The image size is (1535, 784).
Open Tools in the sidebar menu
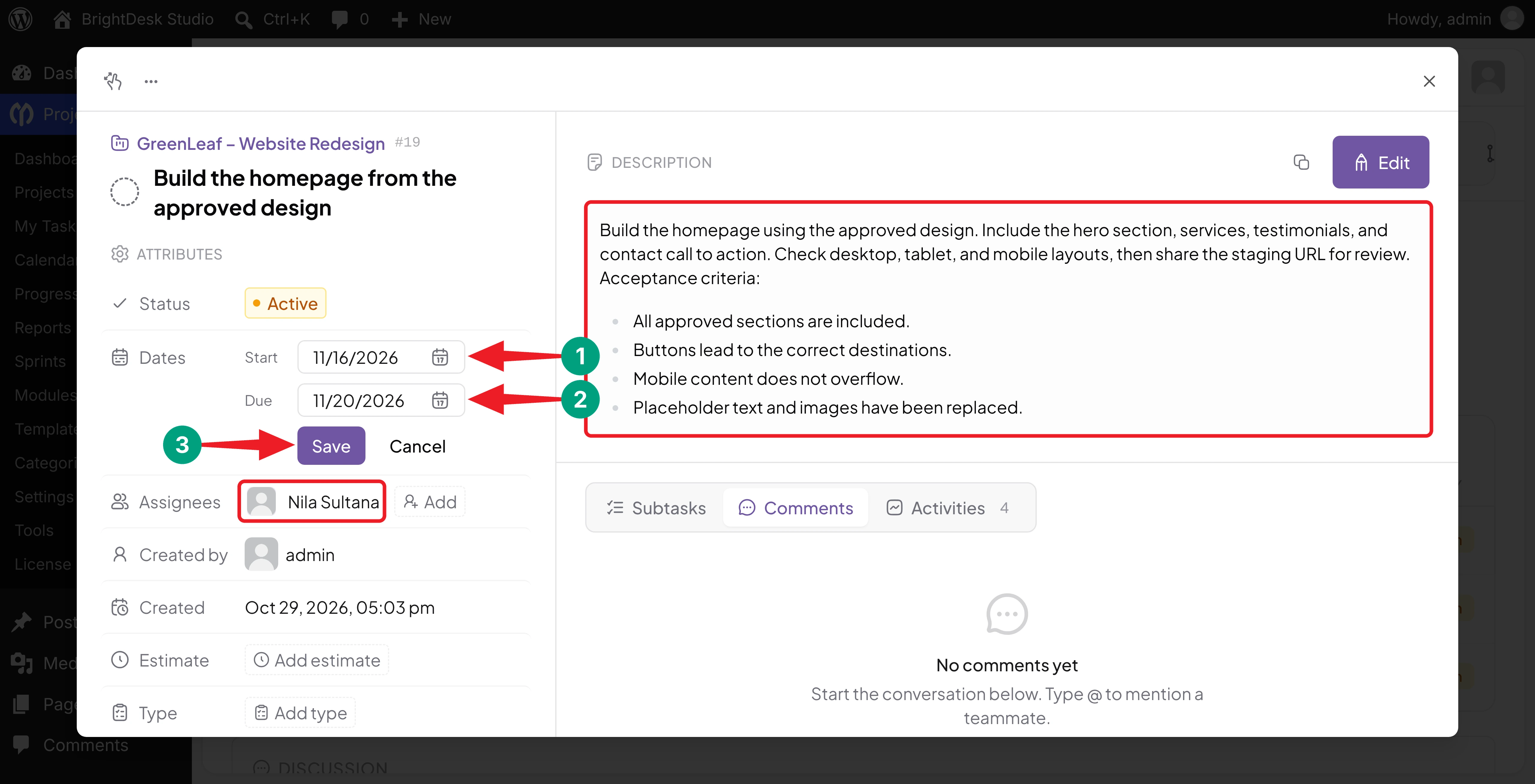click(34, 530)
